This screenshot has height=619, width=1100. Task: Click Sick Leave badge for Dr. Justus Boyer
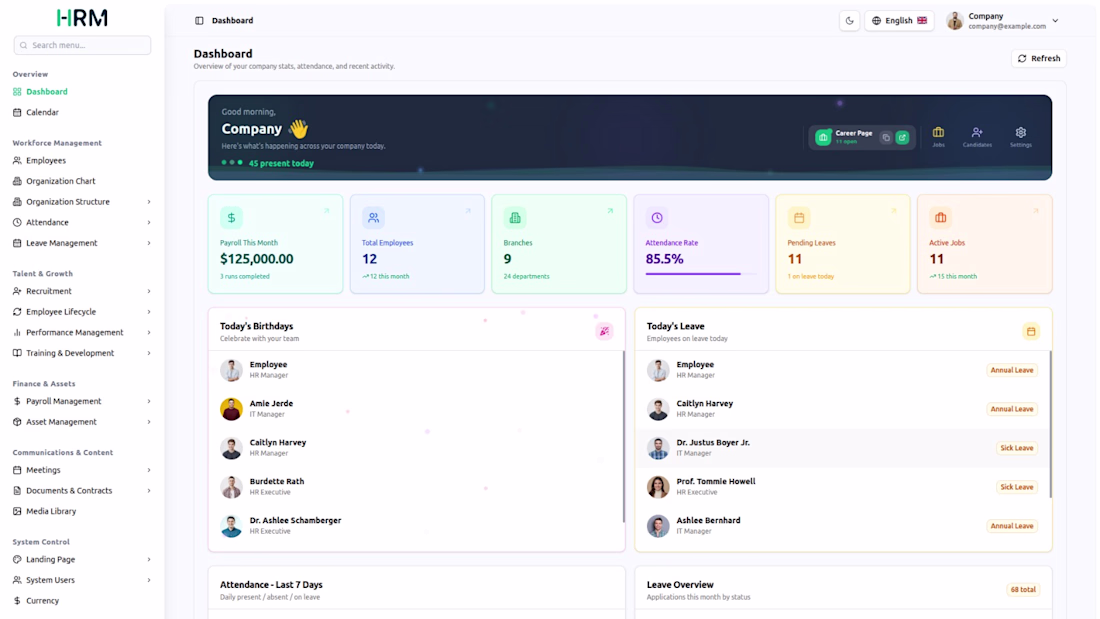pyautogui.click(x=1017, y=448)
